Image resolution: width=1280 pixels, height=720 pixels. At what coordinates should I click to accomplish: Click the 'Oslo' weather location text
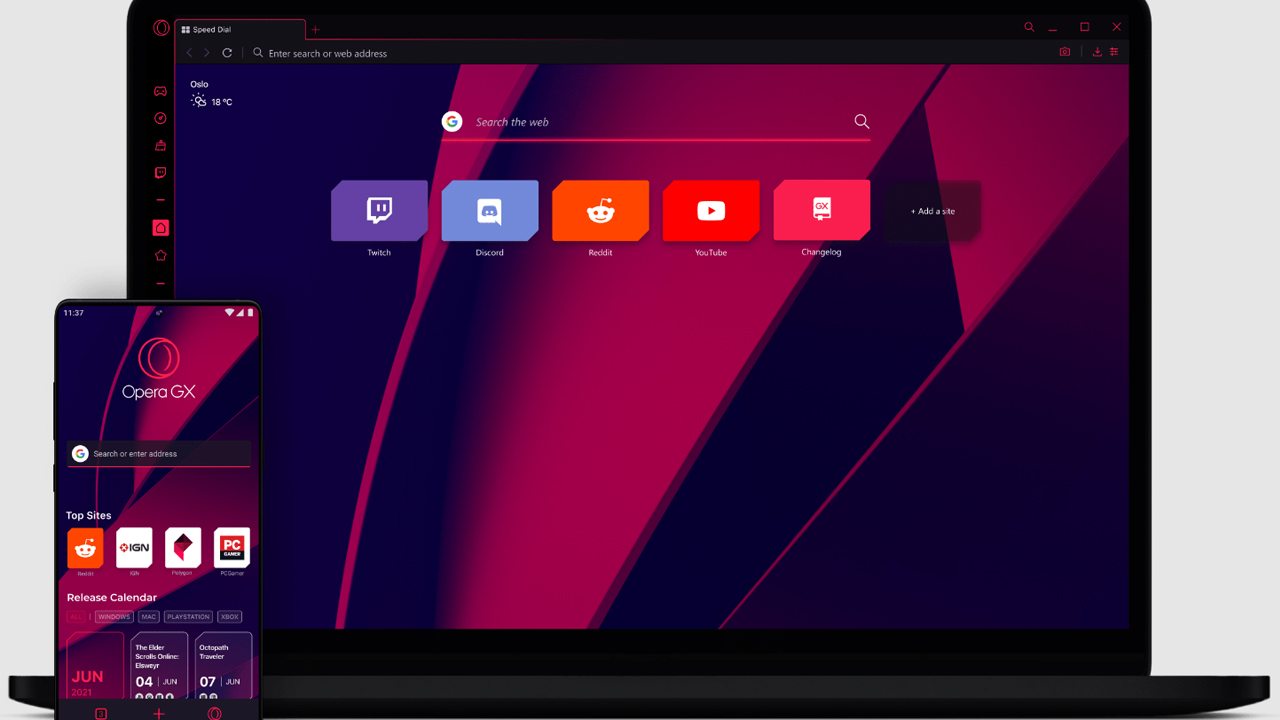pyautogui.click(x=199, y=84)
